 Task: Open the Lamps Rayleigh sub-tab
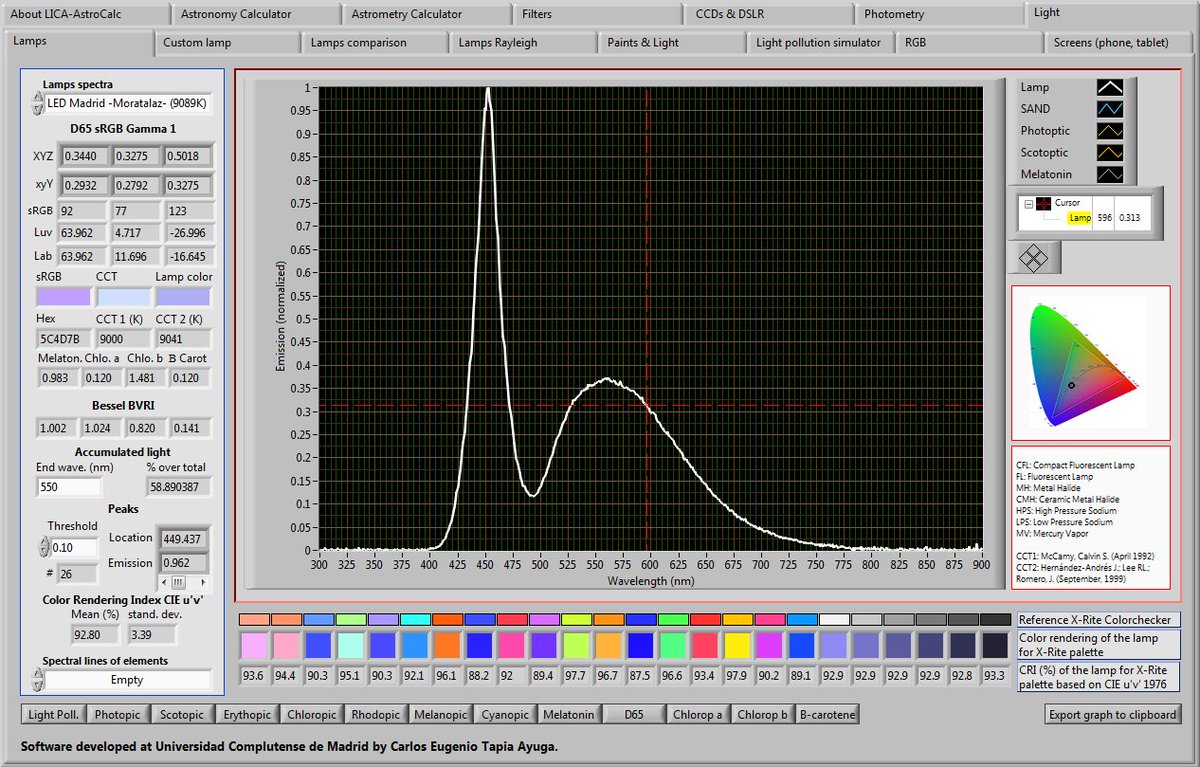pos(524,43)
